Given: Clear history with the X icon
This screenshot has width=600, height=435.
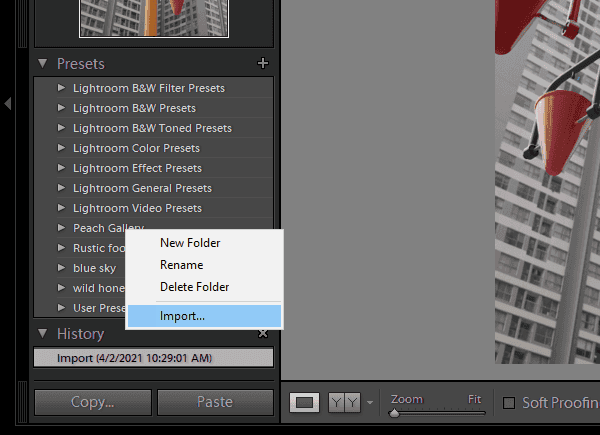Looking at the screenshot, I should tap(263, 334).
